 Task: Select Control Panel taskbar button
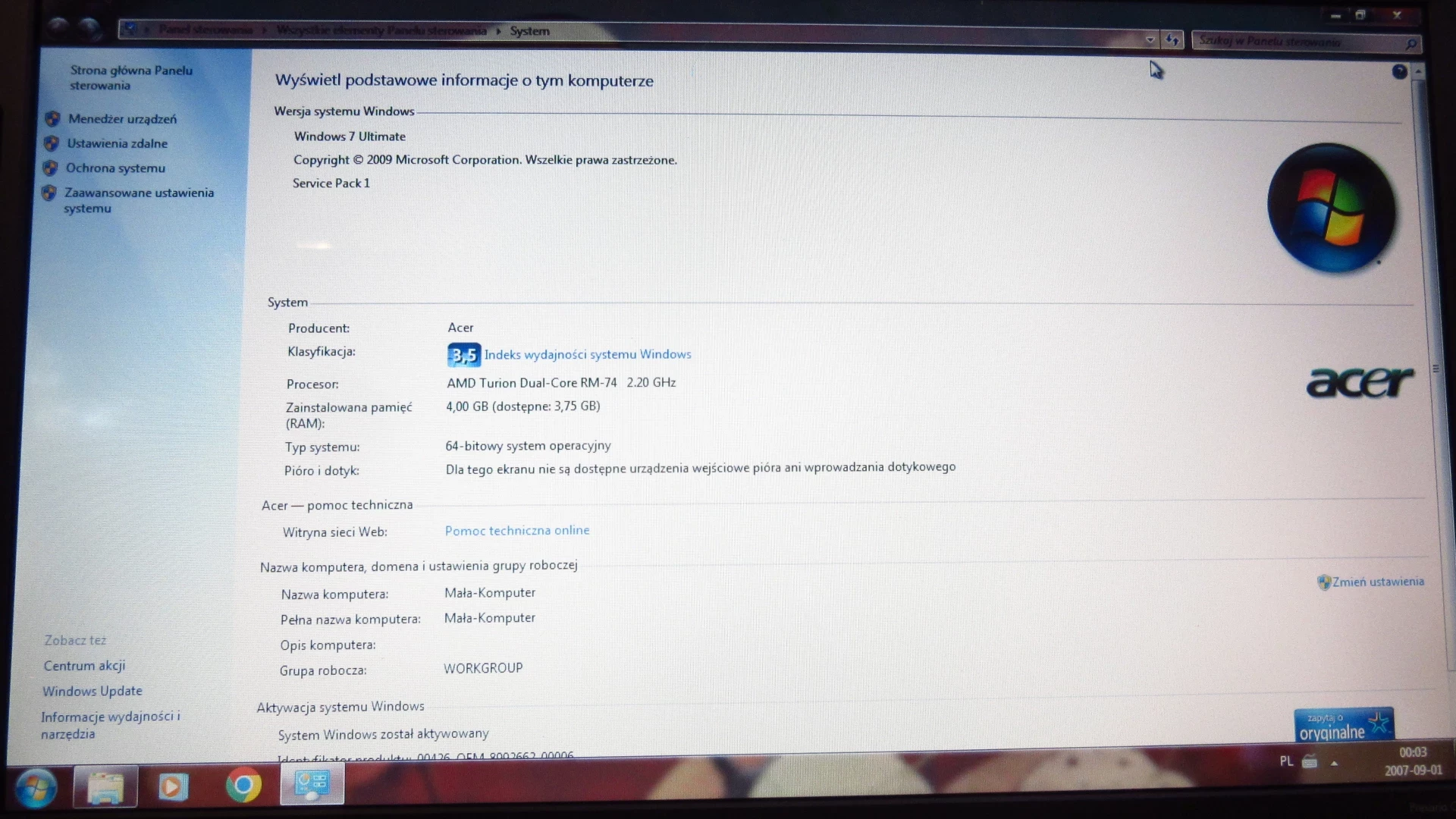pyautogui.click(x=312, y=784)
